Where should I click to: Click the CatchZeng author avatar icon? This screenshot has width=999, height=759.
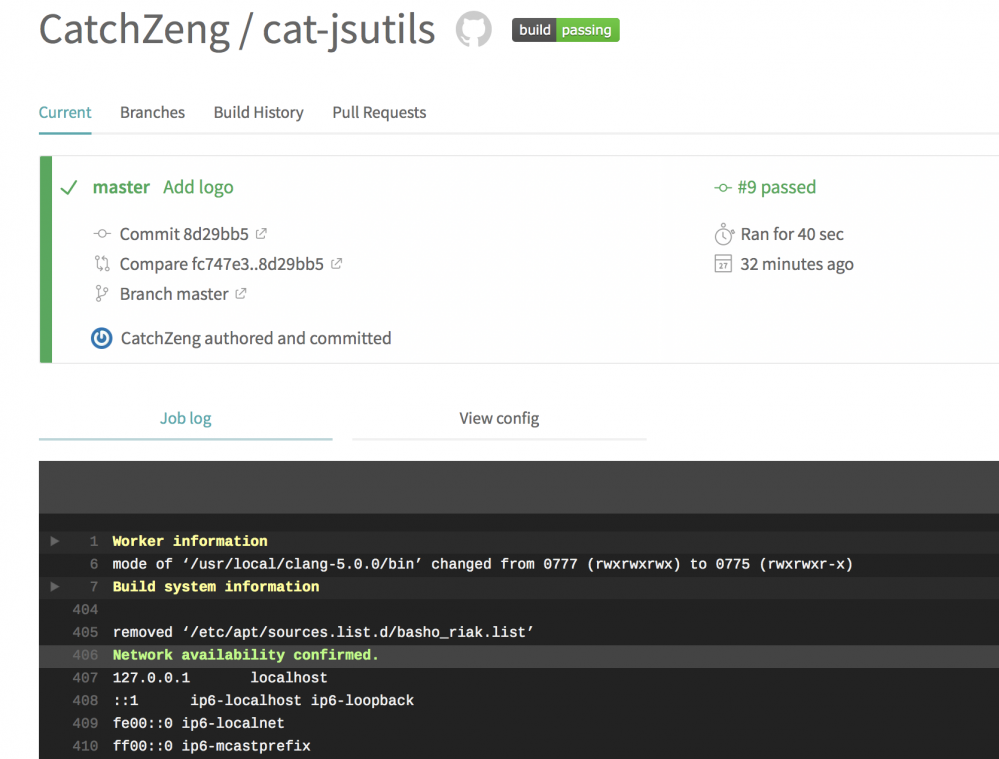click(101, 338)
